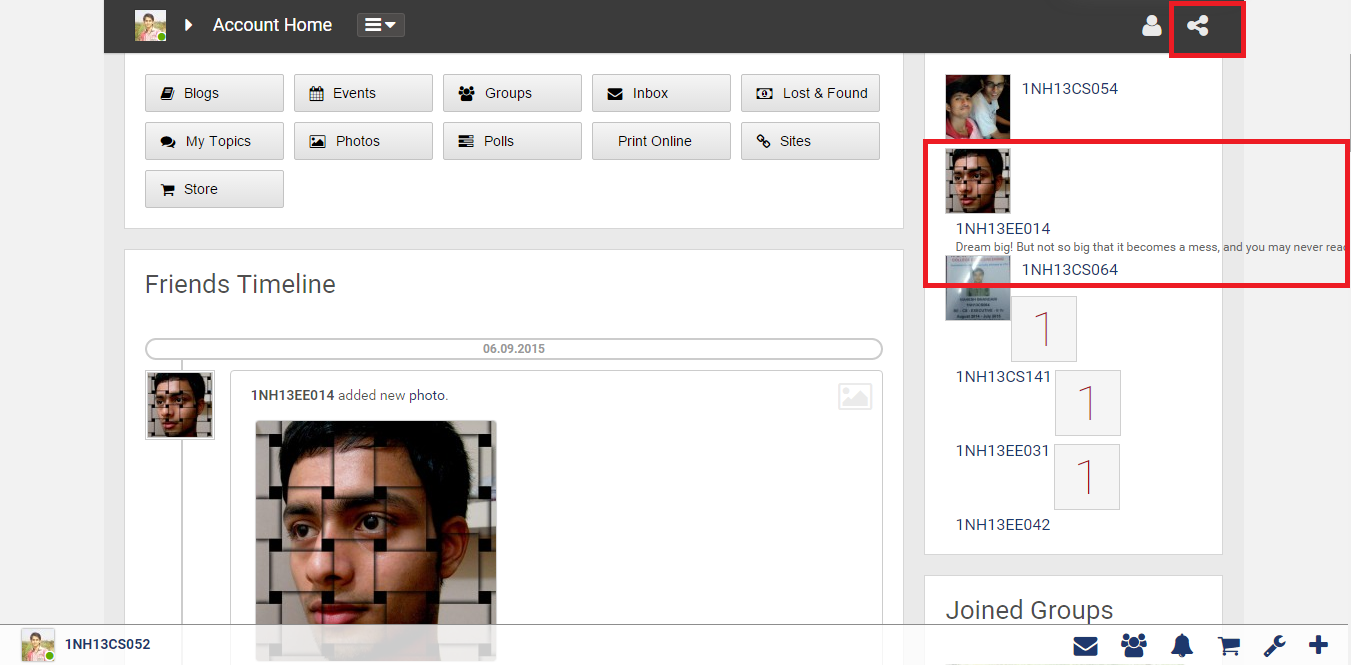Click the plus icon in bottom bar
The image size is (1351, 665).
pyautogui.click(x=1319, y=646)
